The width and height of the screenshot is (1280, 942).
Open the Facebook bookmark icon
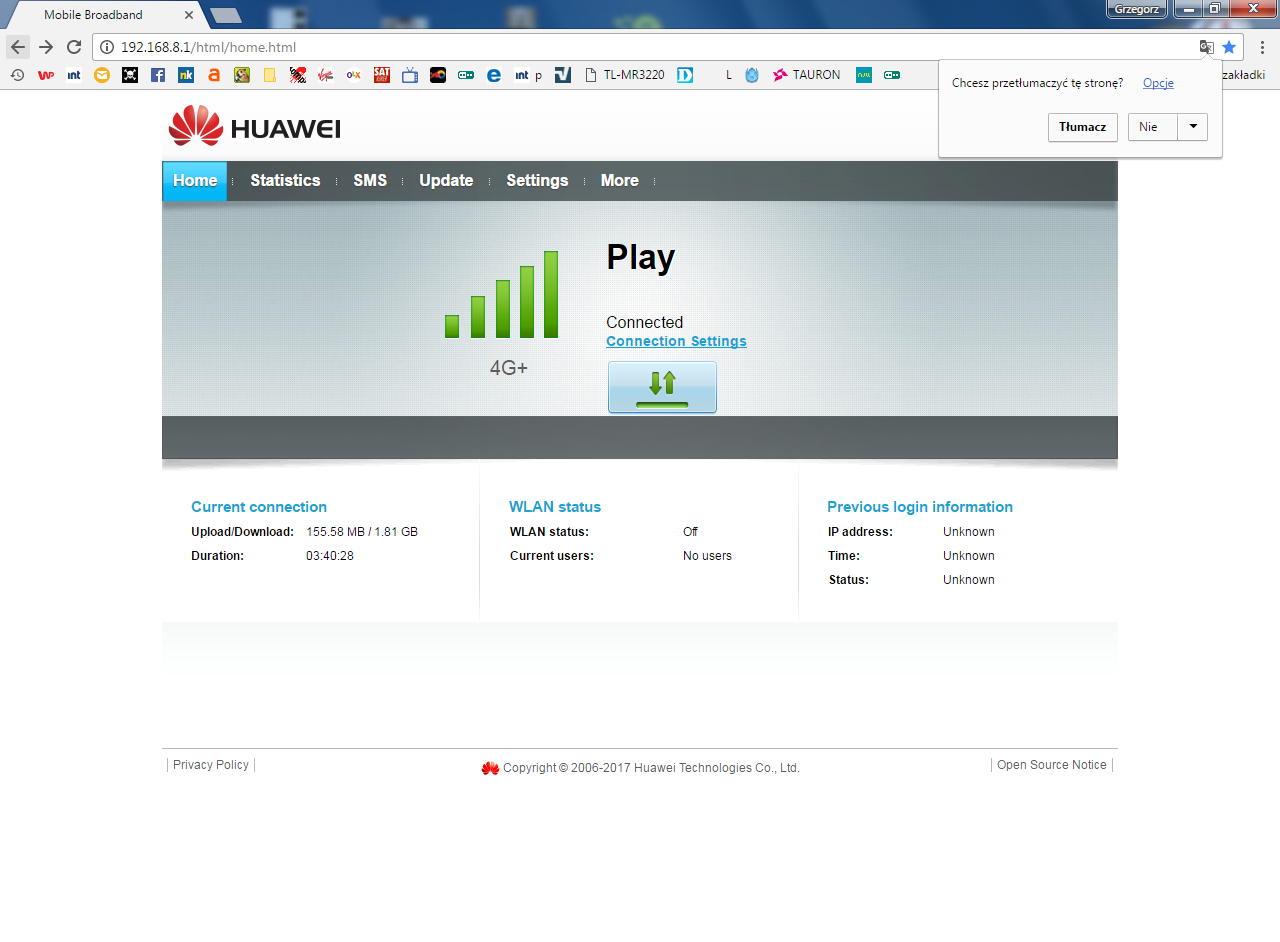pos(158,75)
